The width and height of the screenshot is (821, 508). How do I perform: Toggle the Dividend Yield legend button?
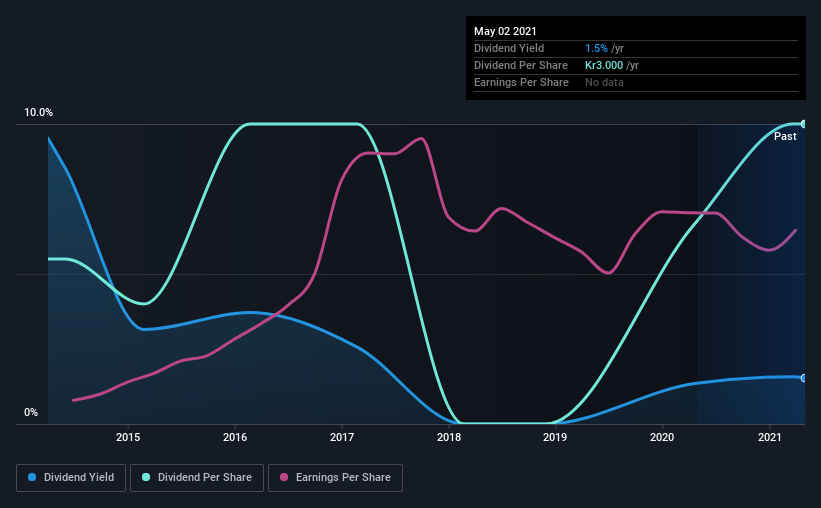click(x=71, y=478)
